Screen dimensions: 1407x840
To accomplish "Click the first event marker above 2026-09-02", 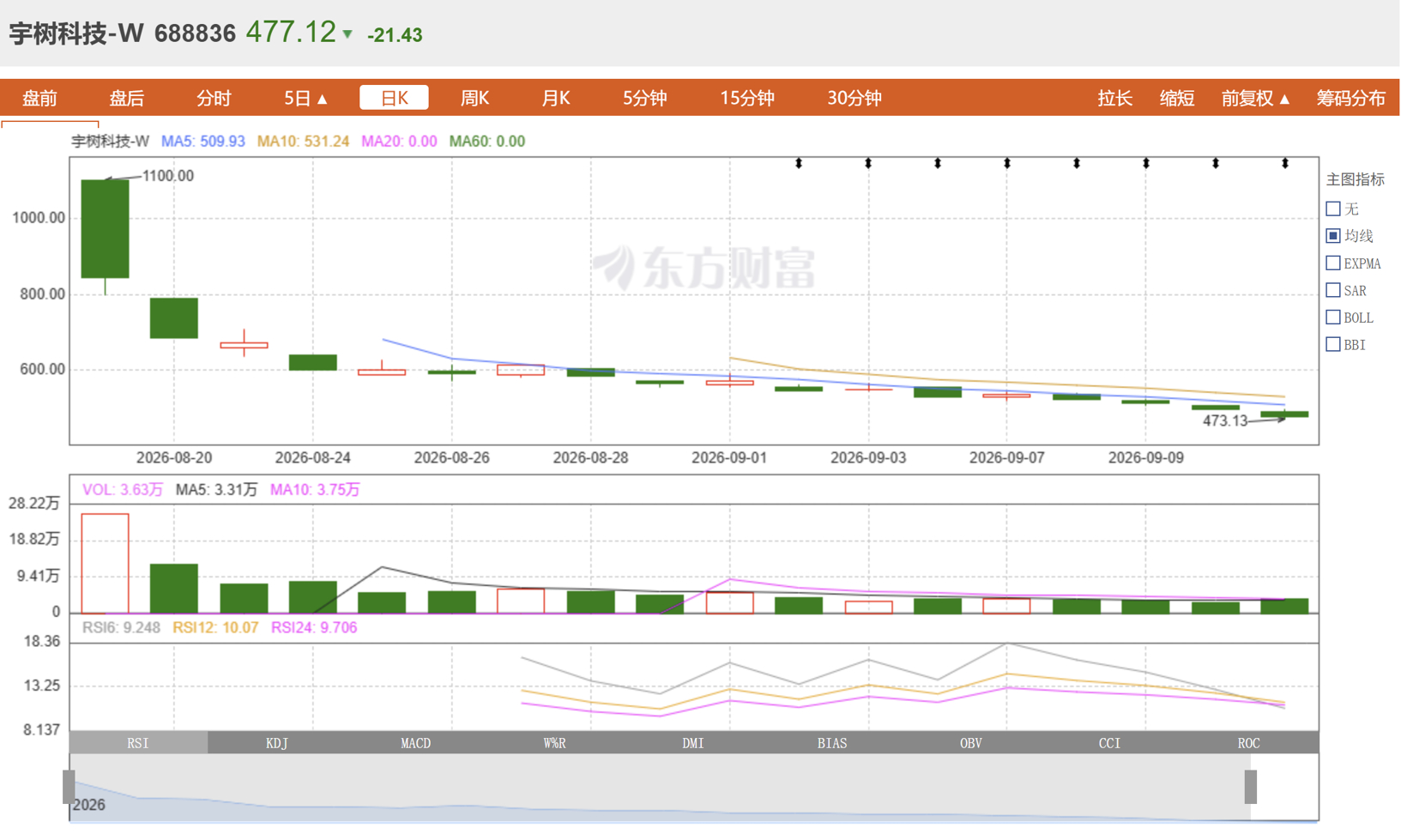I will tap(799, 163).
